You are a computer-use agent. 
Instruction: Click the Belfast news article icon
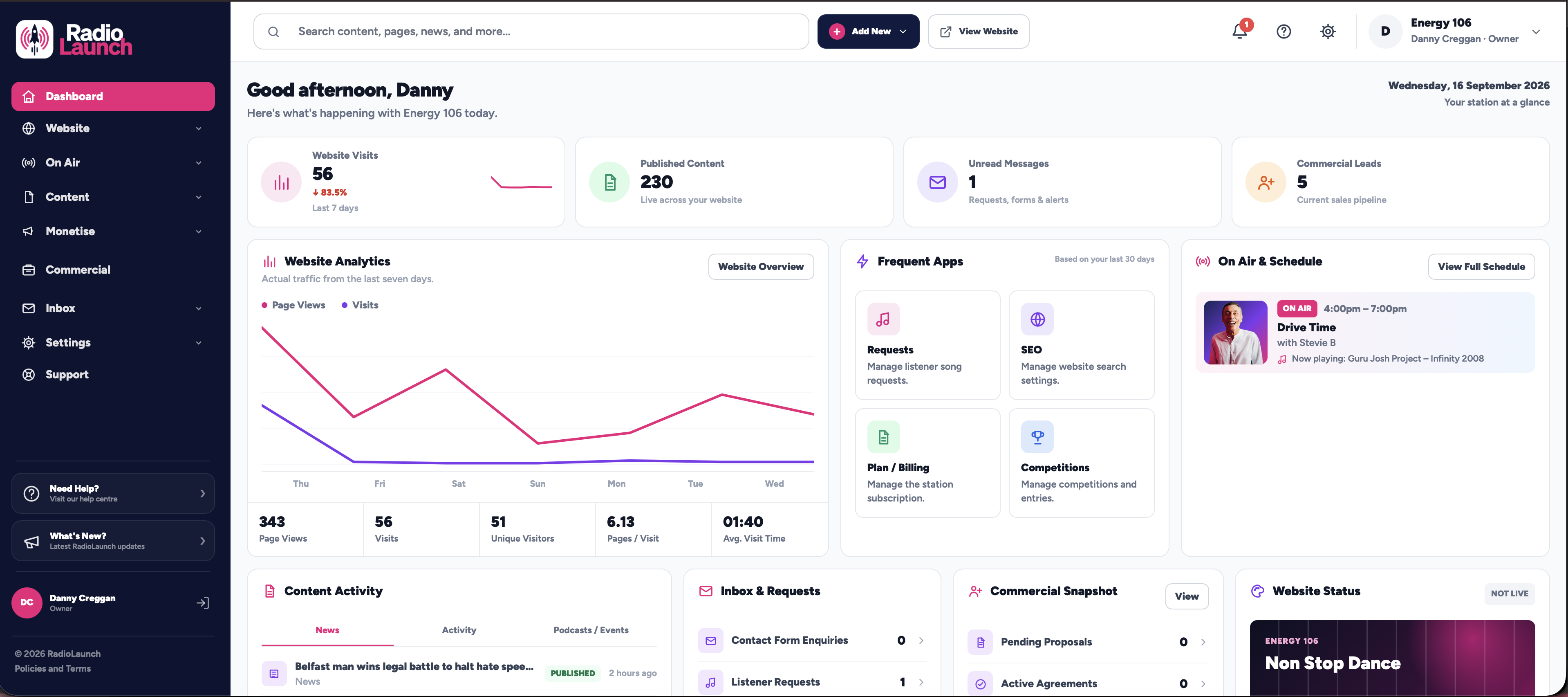pos(274,673)
